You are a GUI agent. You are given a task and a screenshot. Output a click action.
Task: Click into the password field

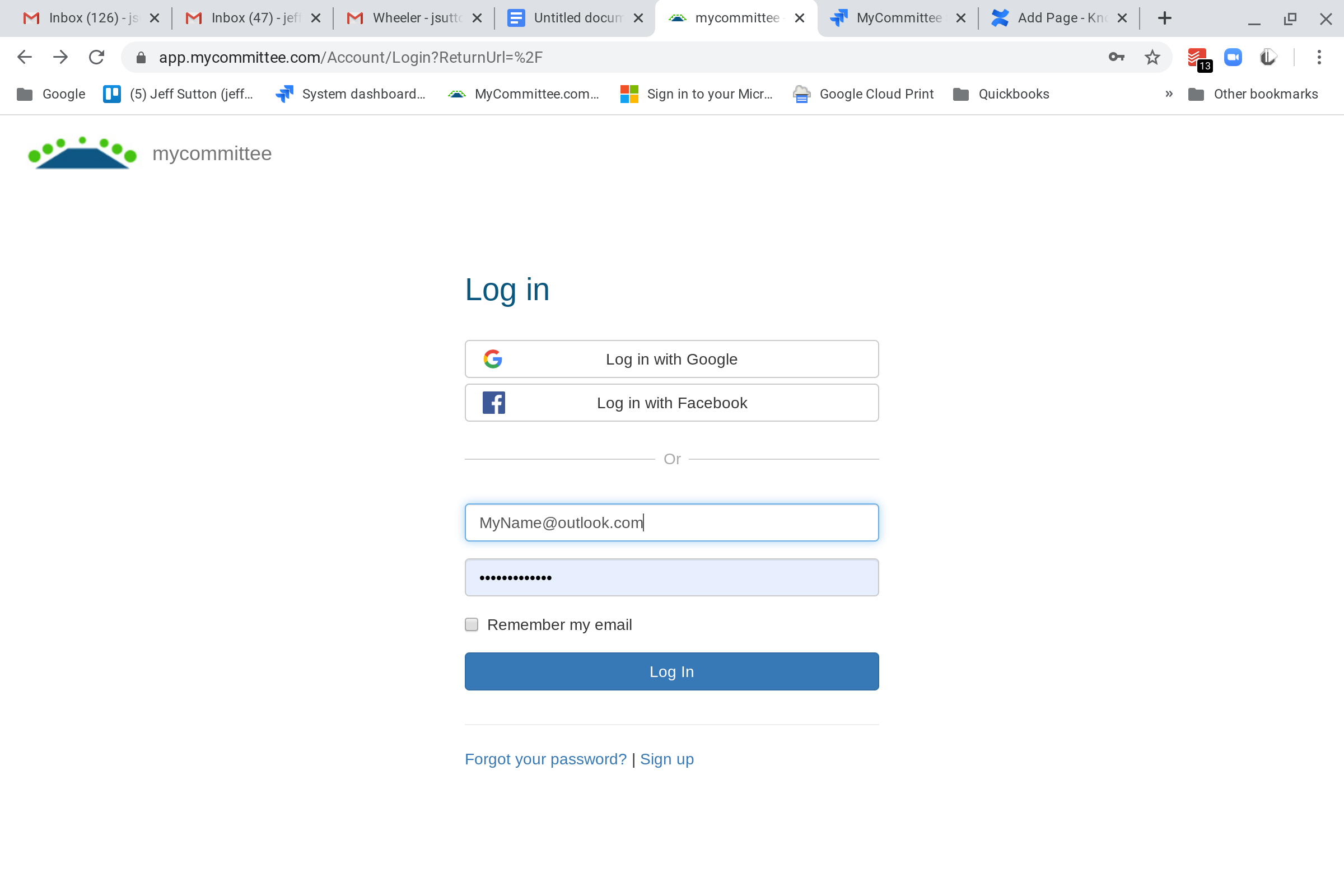(x=671, y=577)
